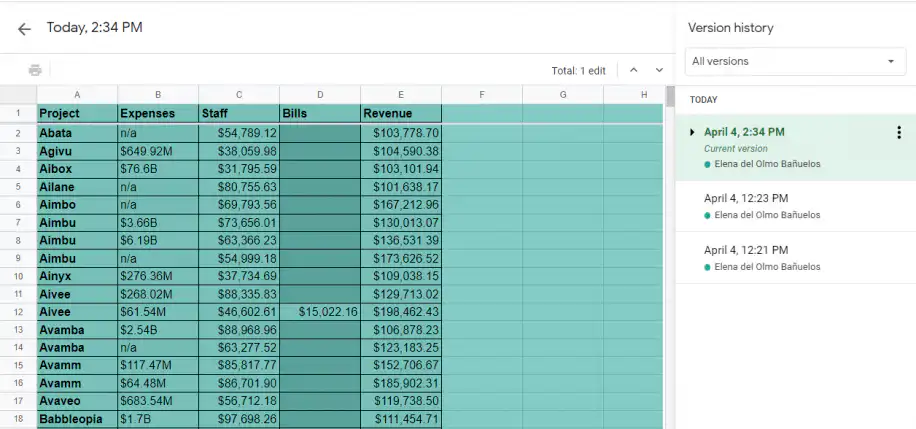Select row 12 header

coord(18,312)
